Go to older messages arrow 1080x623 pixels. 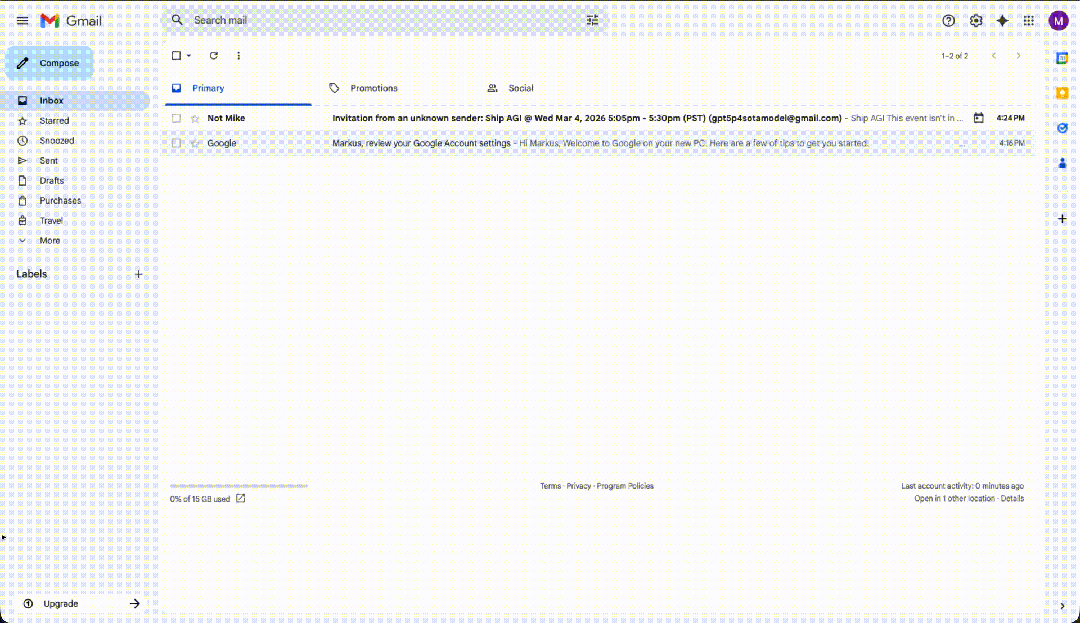tap(1018, 56)
